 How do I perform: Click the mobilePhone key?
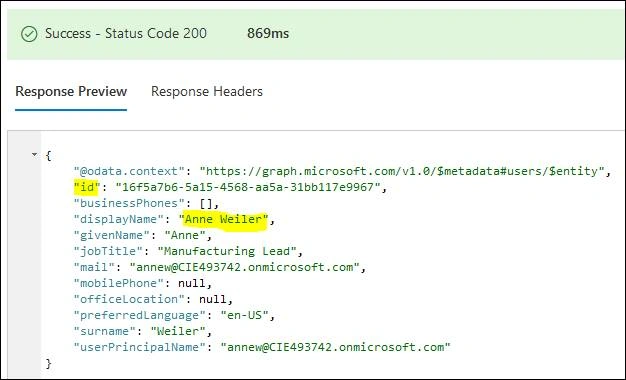point(119,283)
